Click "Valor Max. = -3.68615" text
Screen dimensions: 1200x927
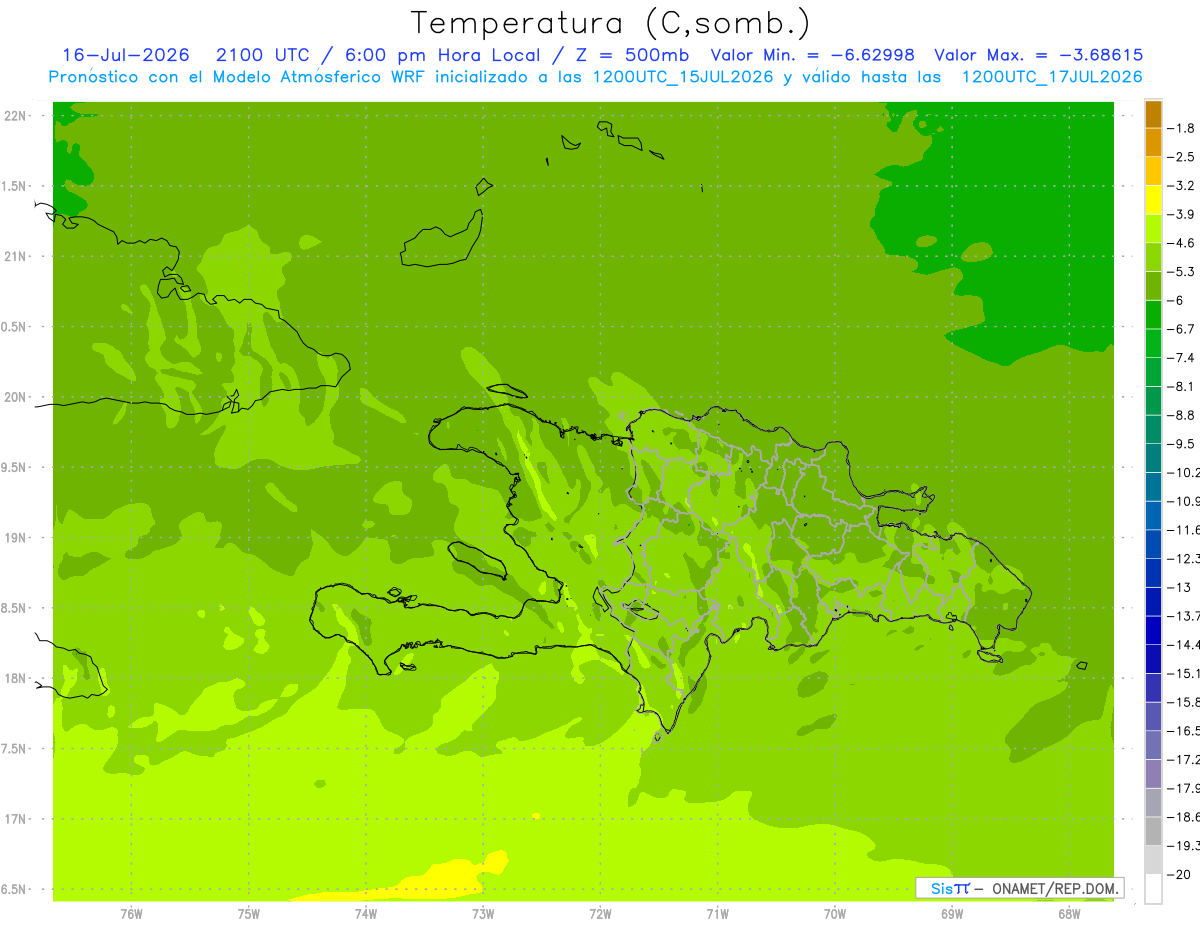[1038, 55]
